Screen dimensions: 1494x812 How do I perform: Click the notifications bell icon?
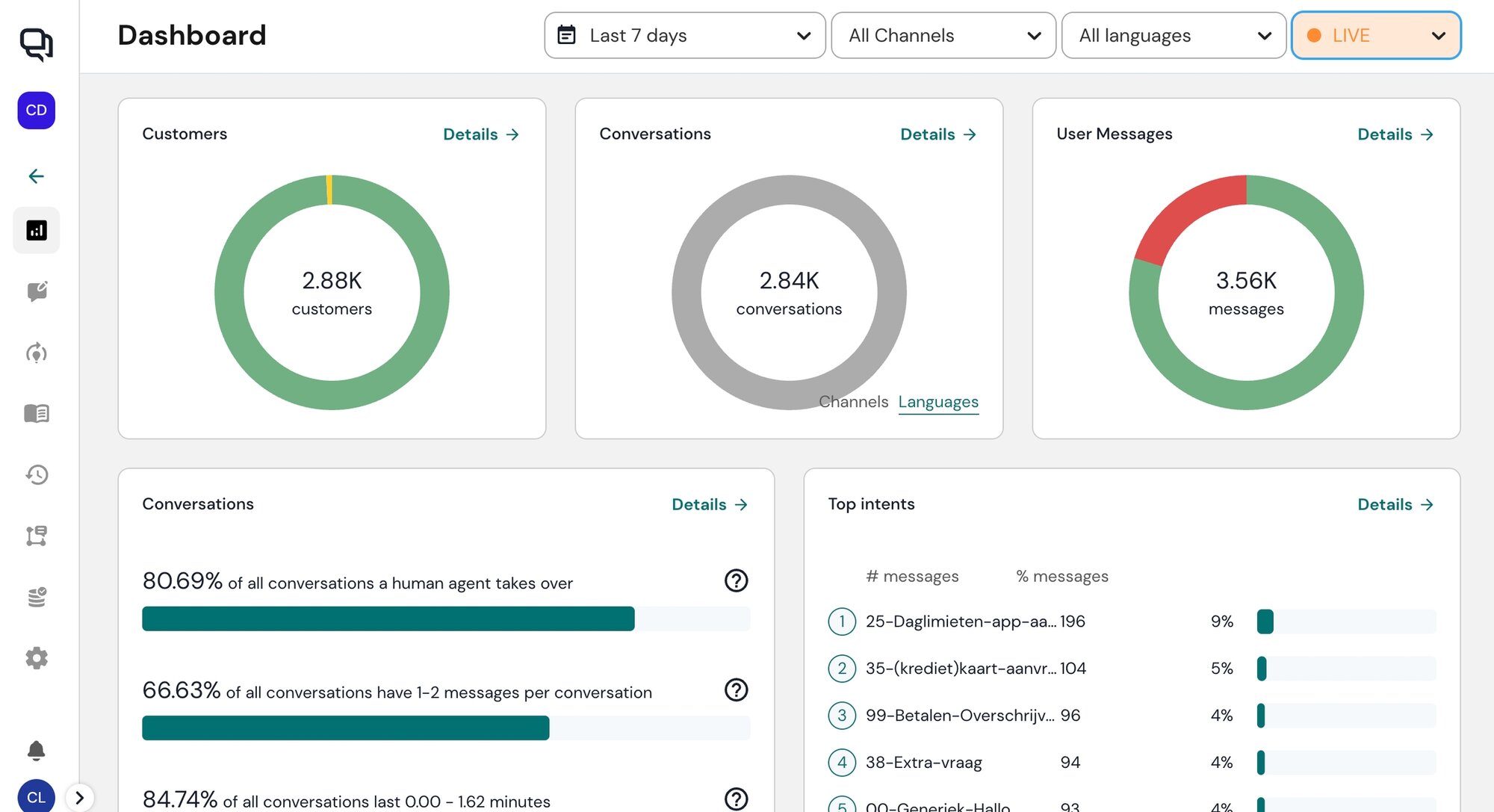pyautogui.click(x=36, y=750)
